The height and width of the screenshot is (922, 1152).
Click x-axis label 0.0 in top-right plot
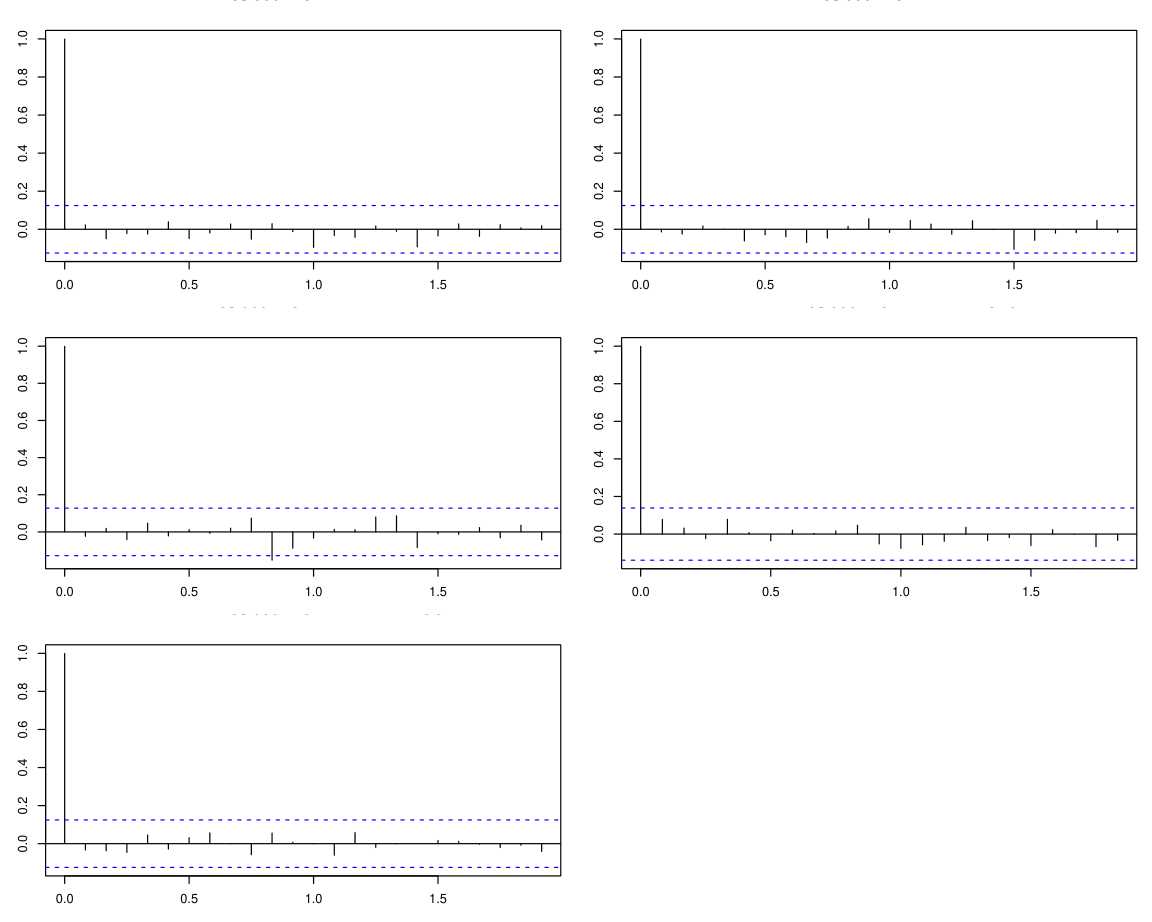click(641, 285)
